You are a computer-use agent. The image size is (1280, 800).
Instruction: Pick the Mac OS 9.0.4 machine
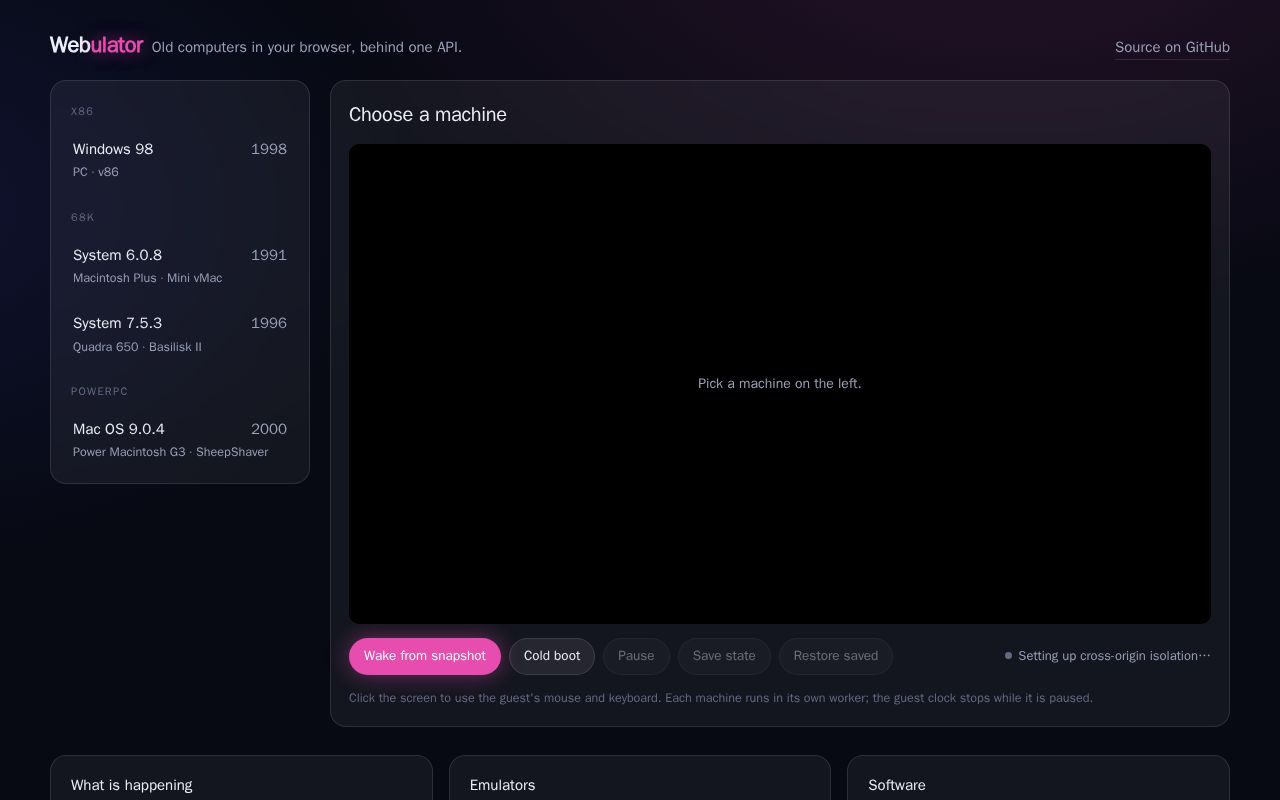pos(180,440)
